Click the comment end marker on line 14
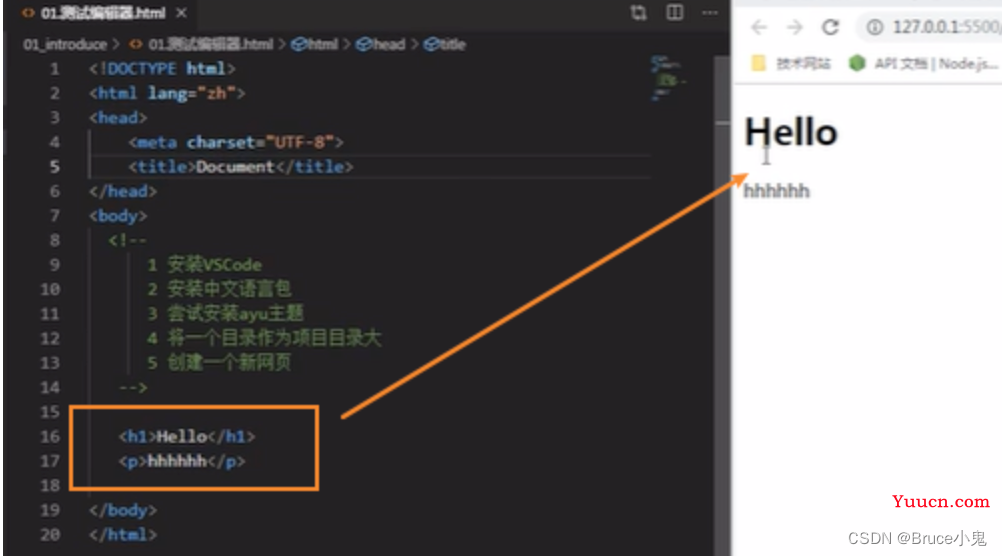 [133, 387]
